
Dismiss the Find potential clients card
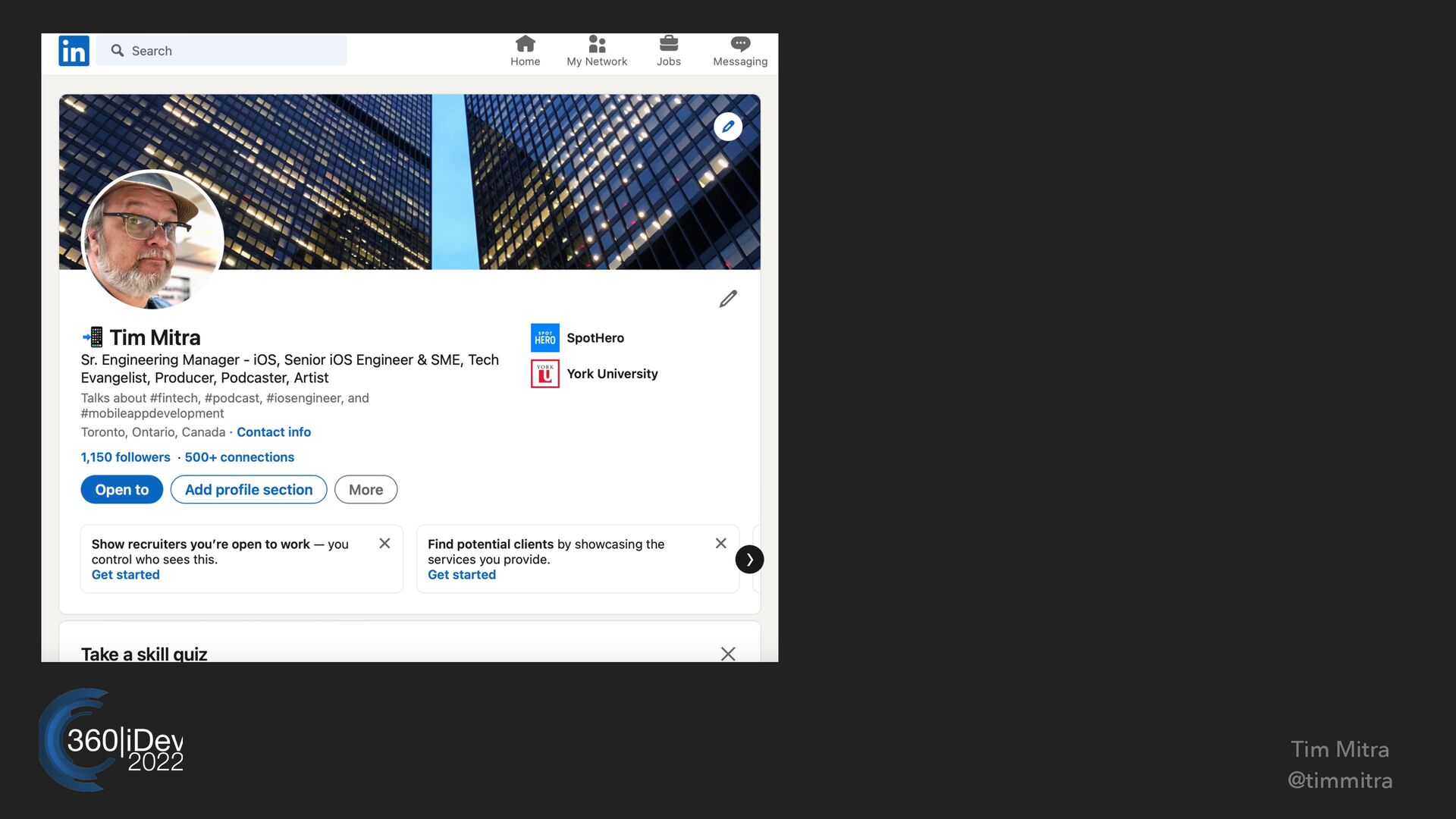click(x=720, y=543)
